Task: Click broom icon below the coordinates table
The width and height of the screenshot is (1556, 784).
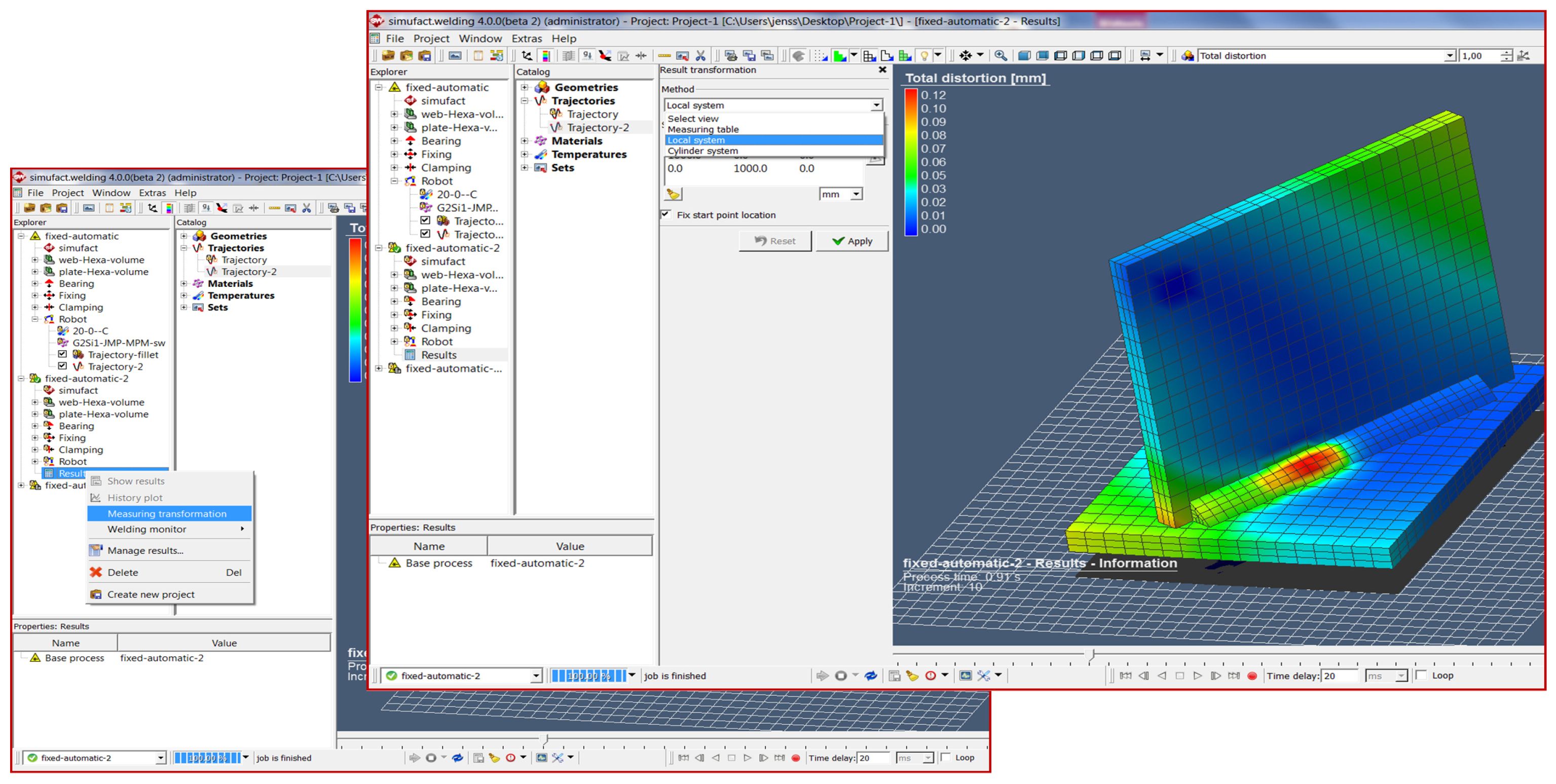Action: click(673, 194)
